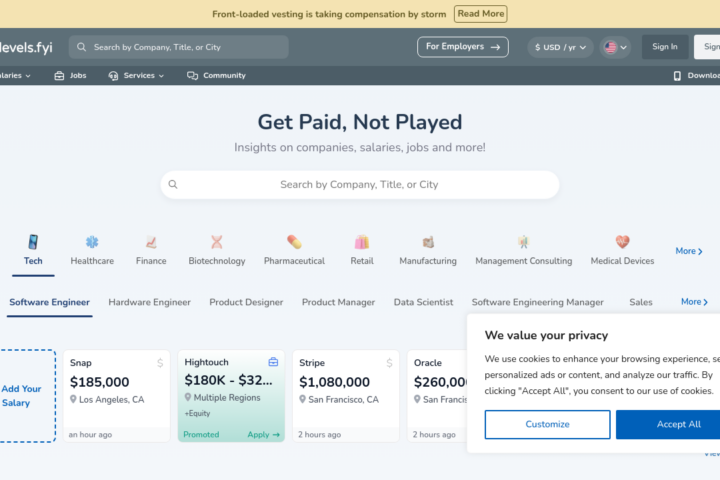This screenshot has width=720, height=480.
Task: Click the Medical Devices label
Action: (x=622, y=261)
